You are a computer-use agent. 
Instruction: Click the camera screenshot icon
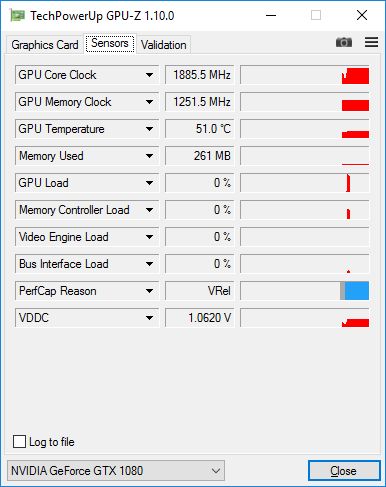click(344, 42)
